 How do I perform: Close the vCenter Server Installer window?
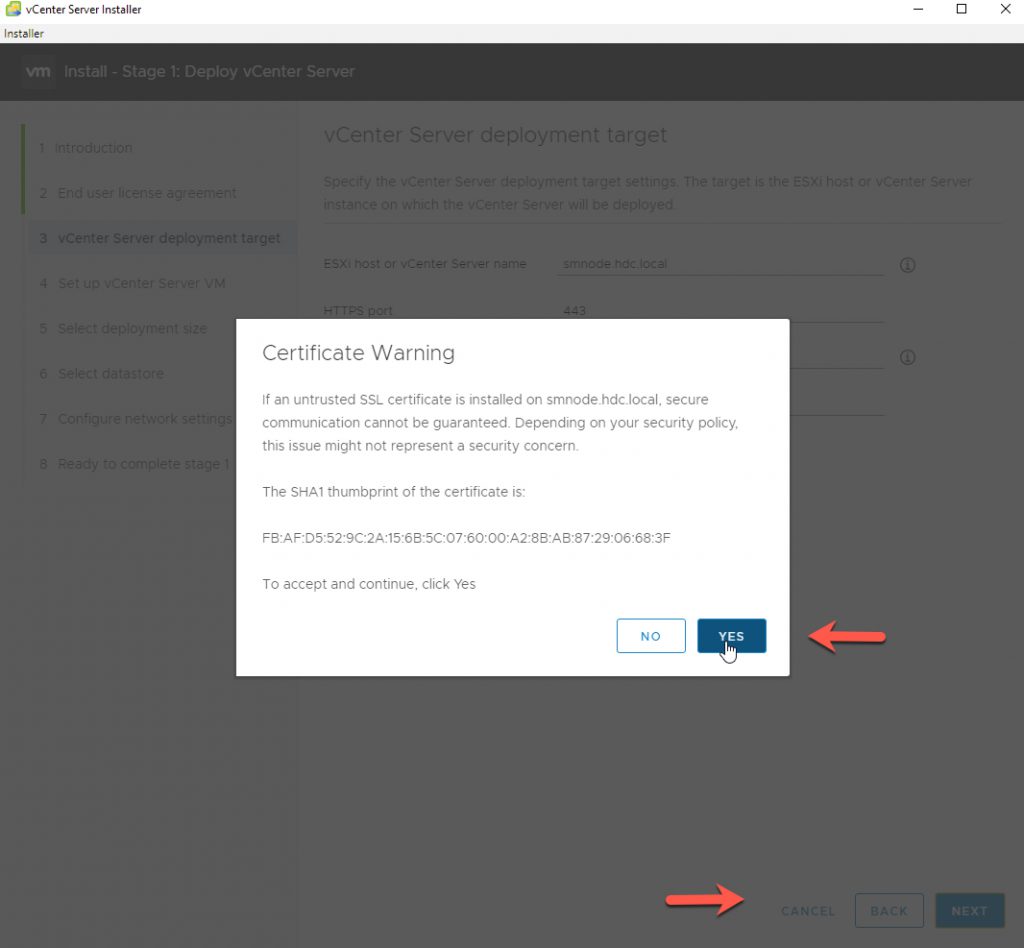point(1005,9)
